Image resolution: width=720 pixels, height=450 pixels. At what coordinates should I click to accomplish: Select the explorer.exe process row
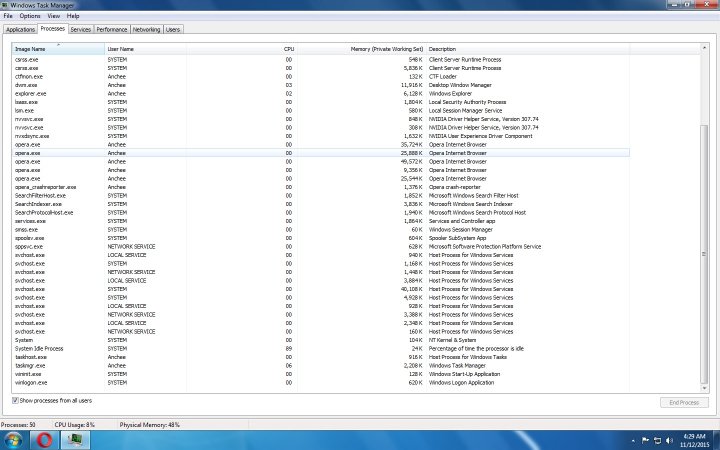pyautogui.click(x=321, y=94)
